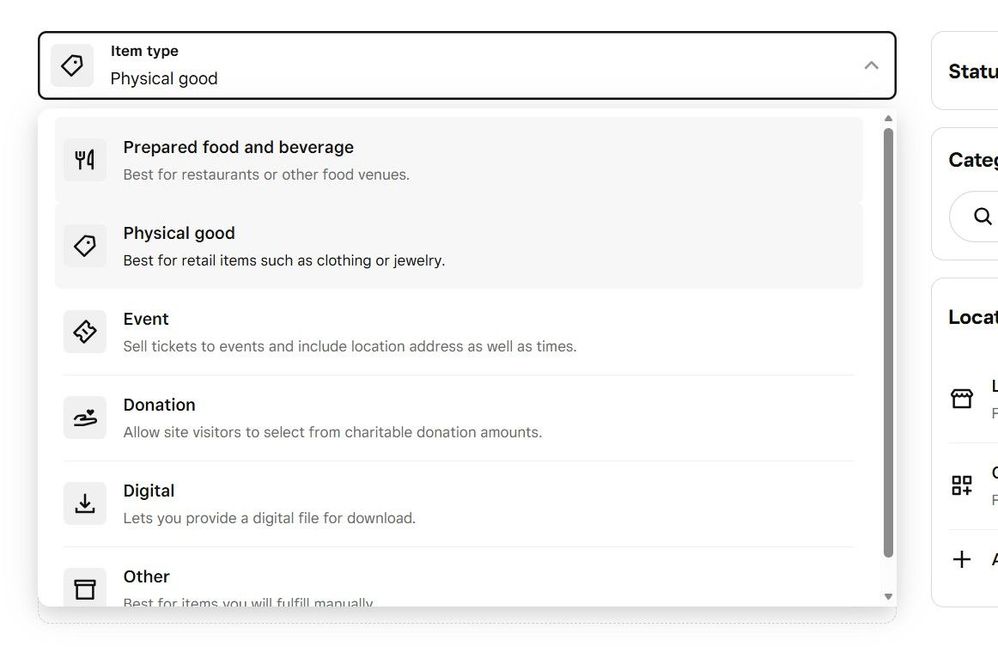998x647 pixels.
Task: Click the hand Donation icon
Action: coord(85,418)
